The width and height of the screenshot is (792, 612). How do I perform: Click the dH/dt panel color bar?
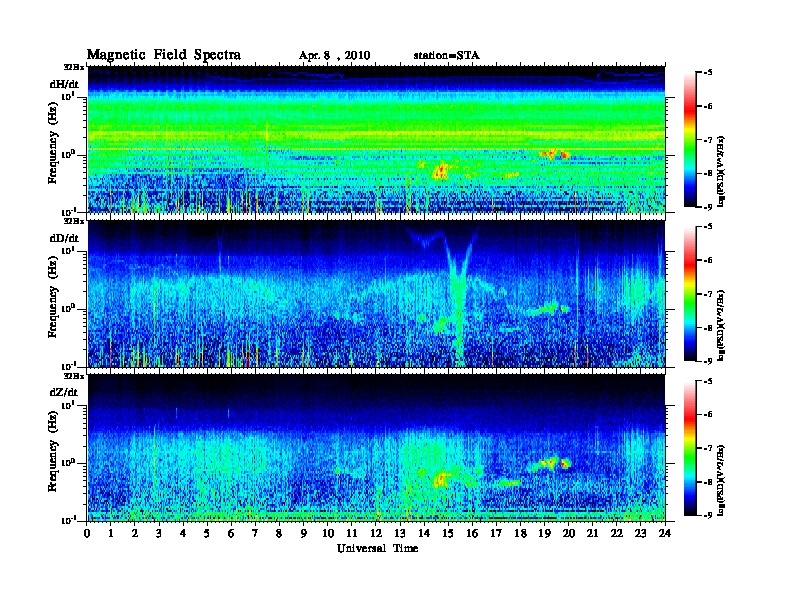690,139
